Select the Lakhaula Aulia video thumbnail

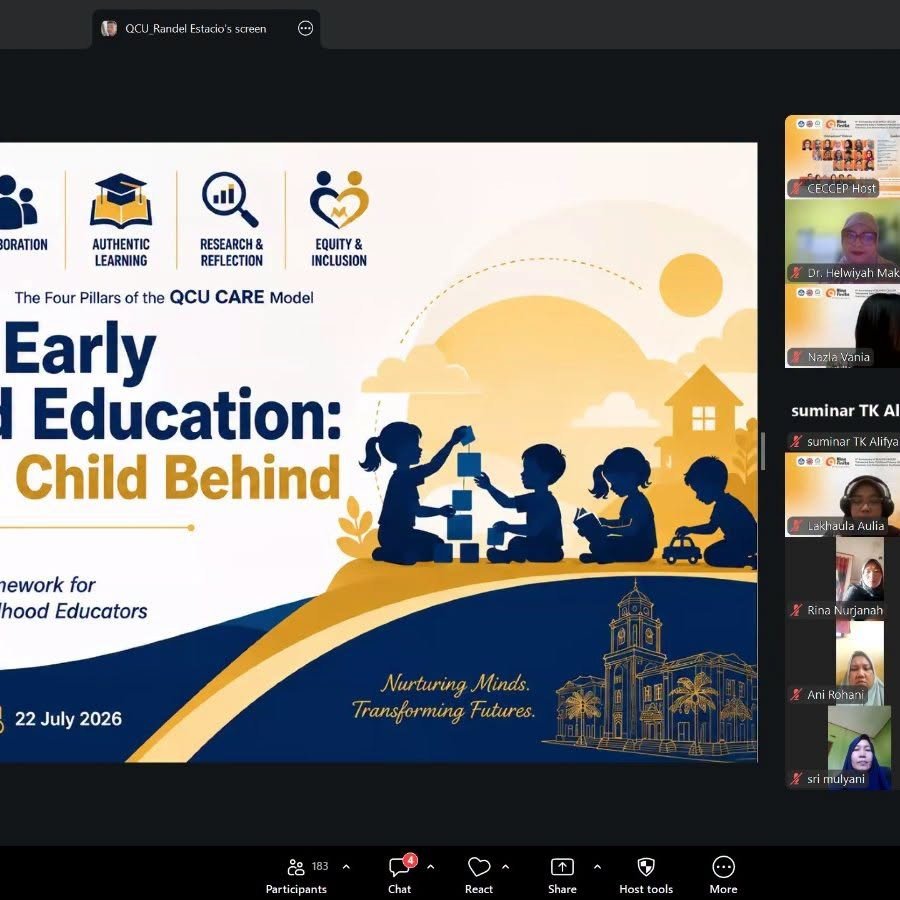coord(843,494)
